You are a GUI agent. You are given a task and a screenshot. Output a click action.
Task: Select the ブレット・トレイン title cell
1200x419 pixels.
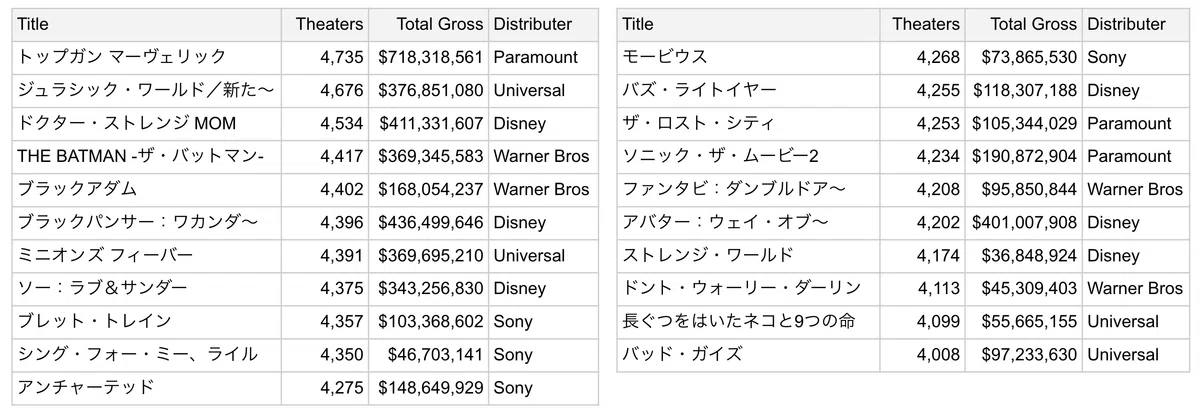pyautogui.click(x=147, y=321)
